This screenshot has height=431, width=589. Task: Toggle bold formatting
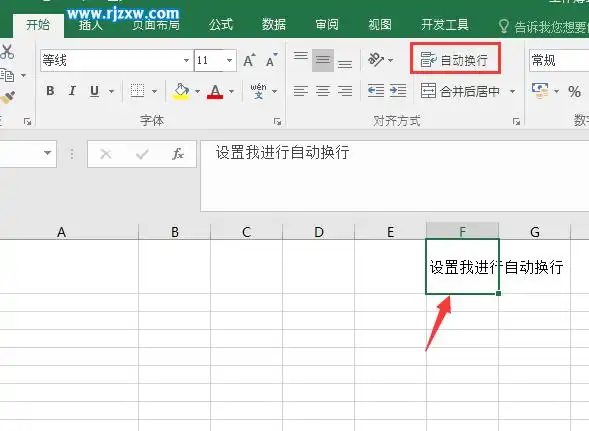[x=50, y=91]
